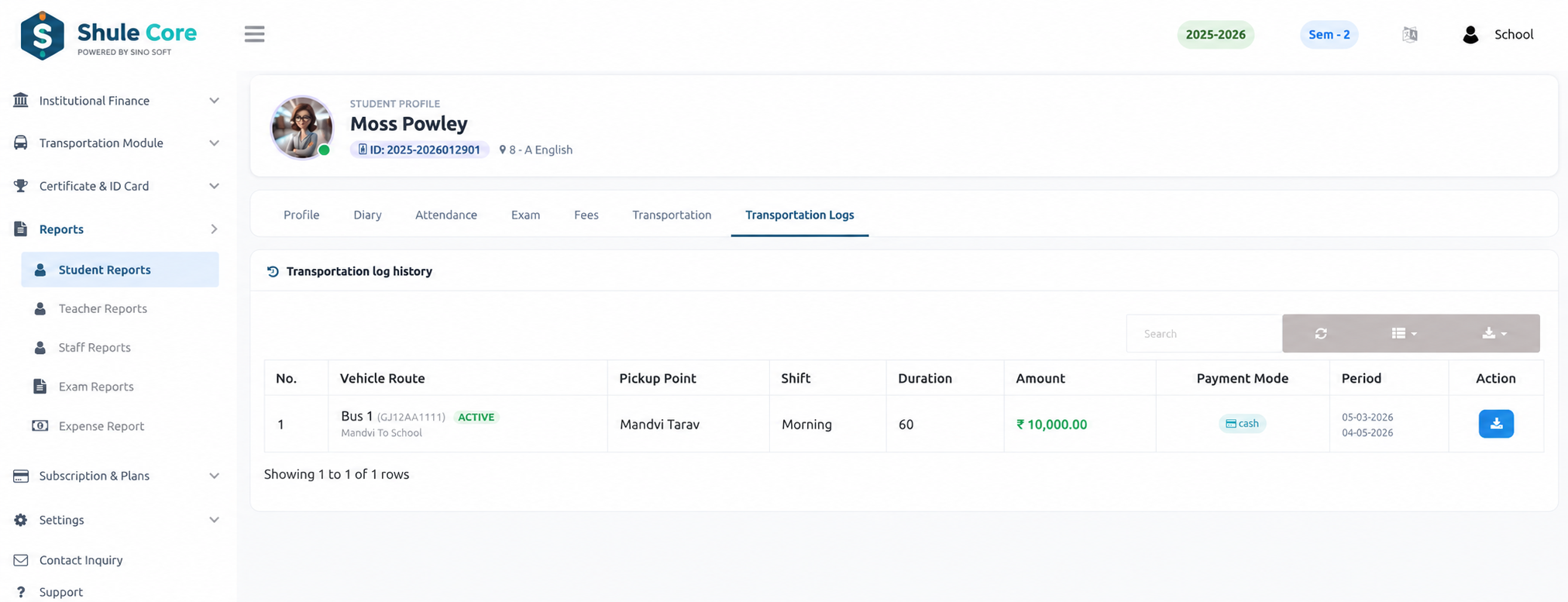Click the 2025-2026 academic year badge
Screen dimensions: 1568x602
point(1216,34)
